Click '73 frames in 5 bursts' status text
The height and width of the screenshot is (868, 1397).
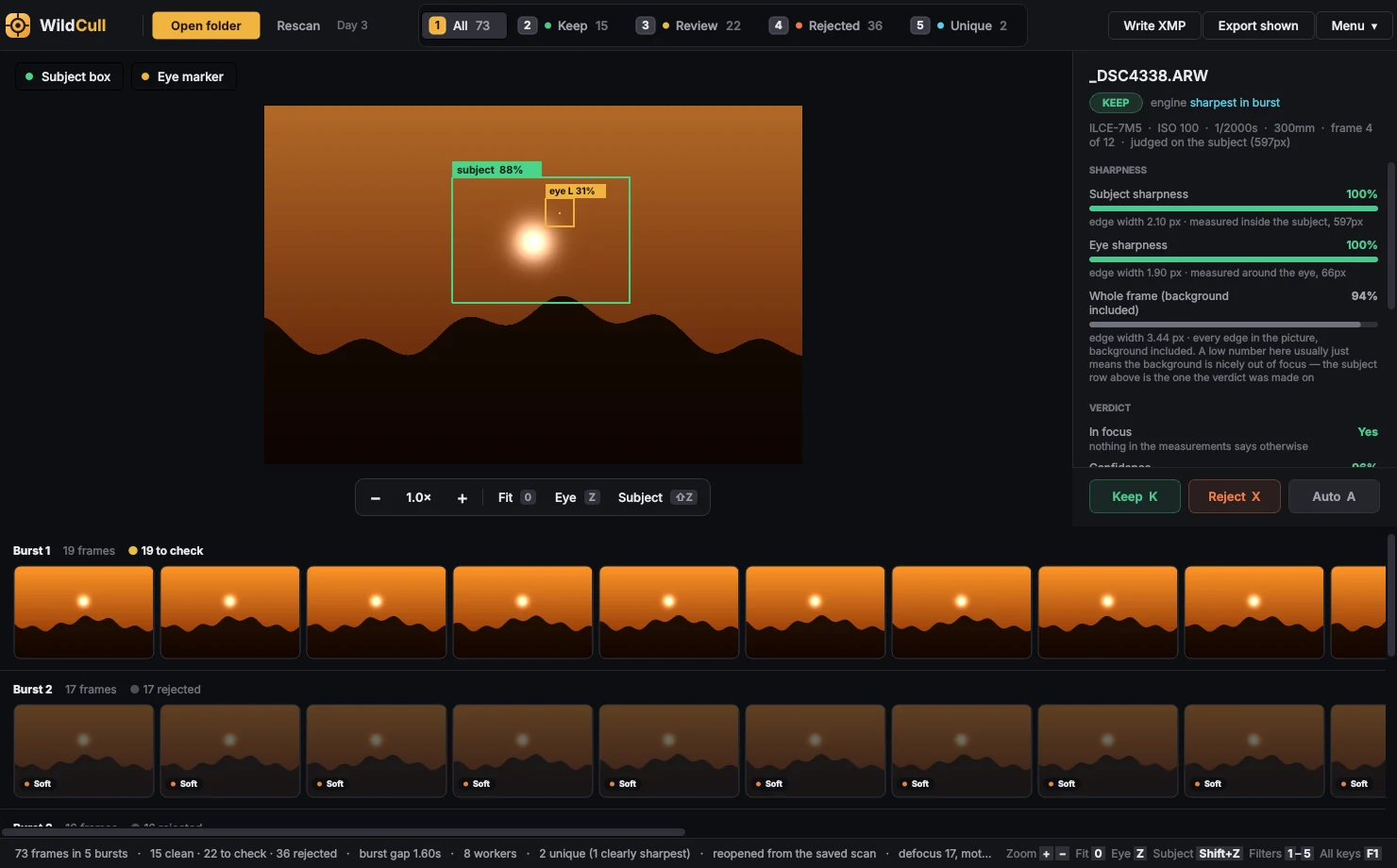coord(72,853)
